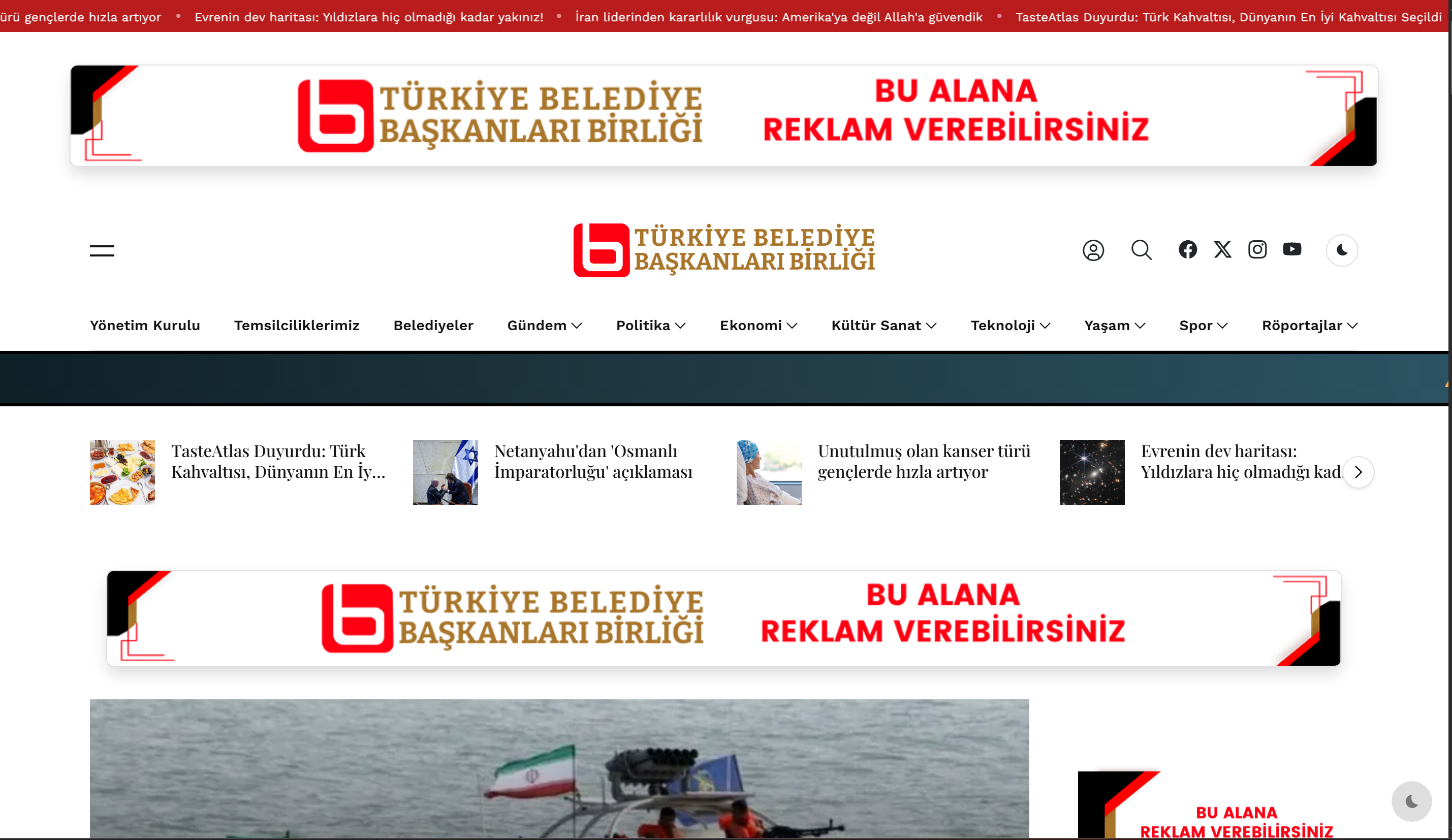The width and height of the screenshot is (1452, 840).
Task: Toggle dark mode with the moon icon
Action: click(x=1341, y=250)
